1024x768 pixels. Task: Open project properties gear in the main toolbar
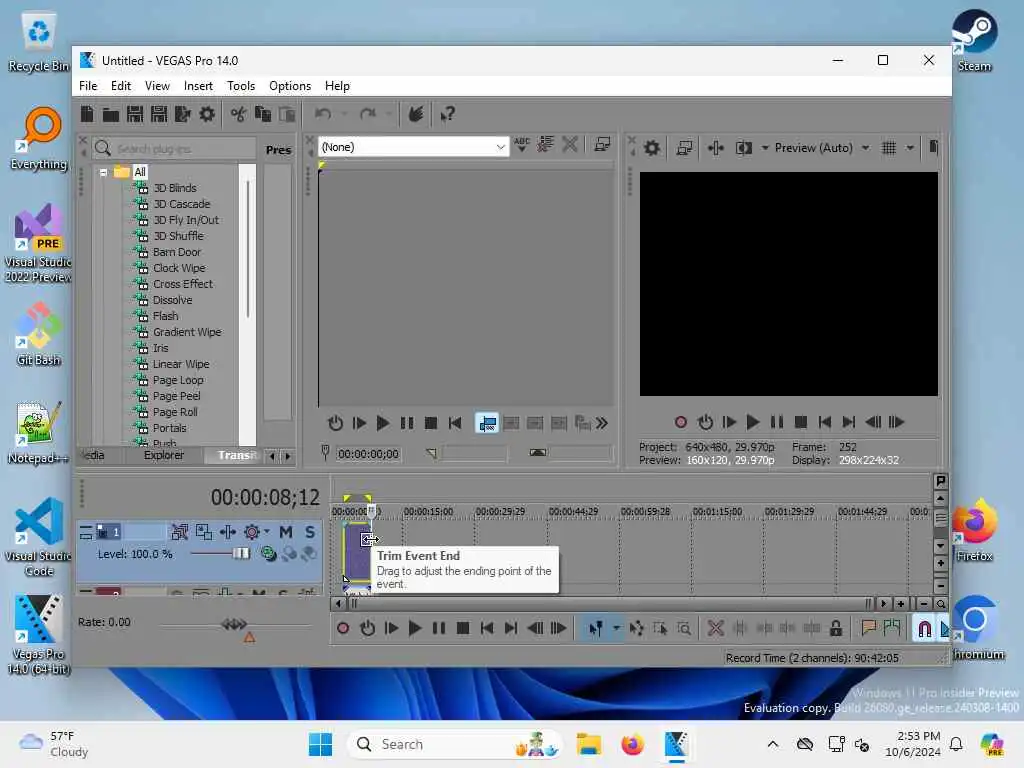(207, 114)
